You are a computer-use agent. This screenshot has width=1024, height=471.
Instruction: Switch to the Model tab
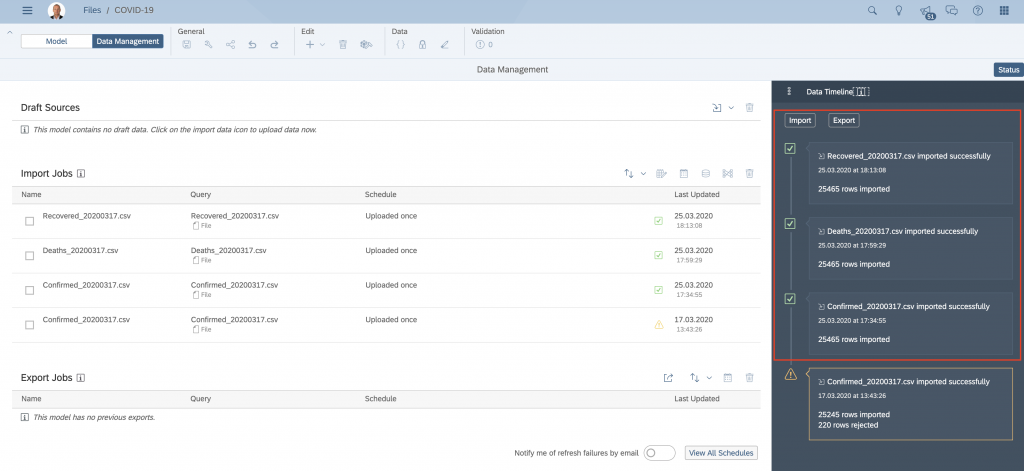[x=56, y=41]
